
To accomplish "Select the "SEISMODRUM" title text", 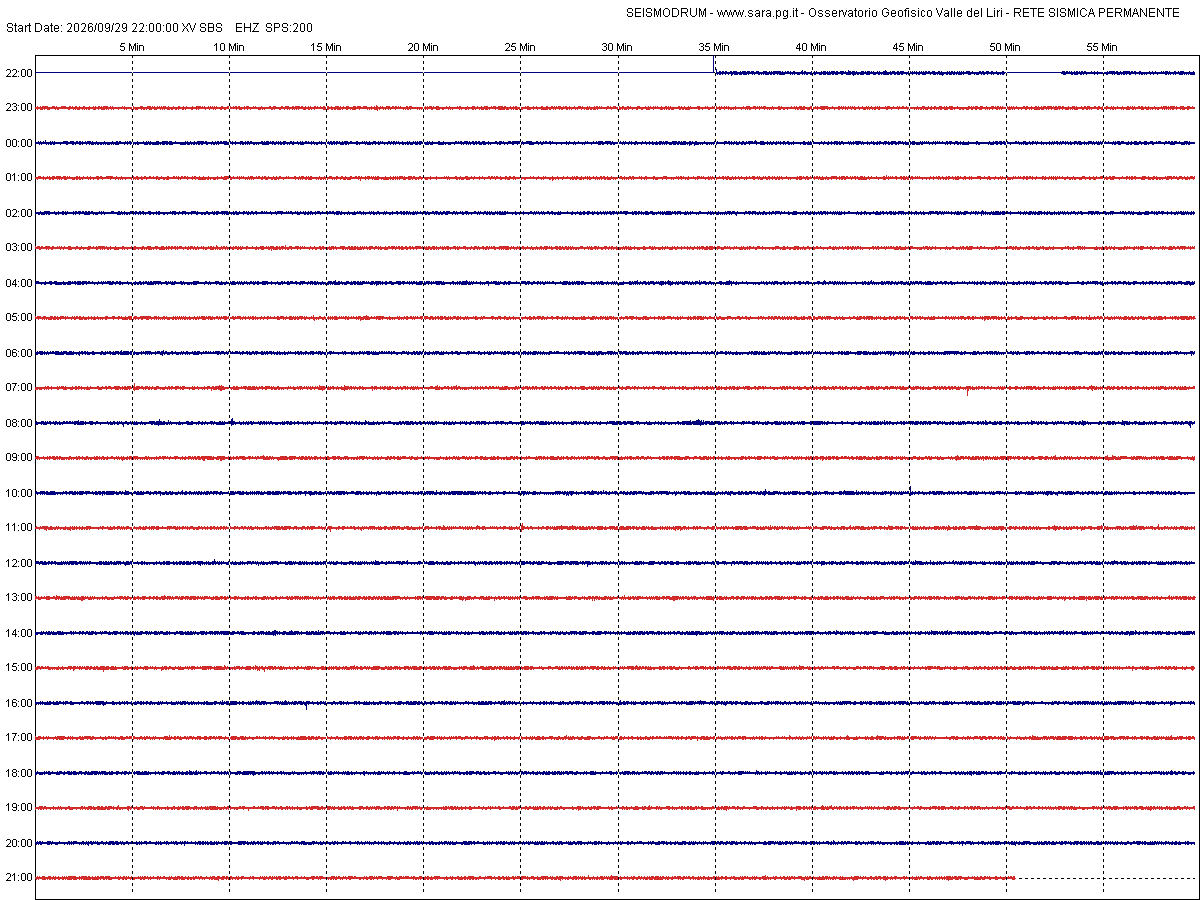I will point(666,12).
